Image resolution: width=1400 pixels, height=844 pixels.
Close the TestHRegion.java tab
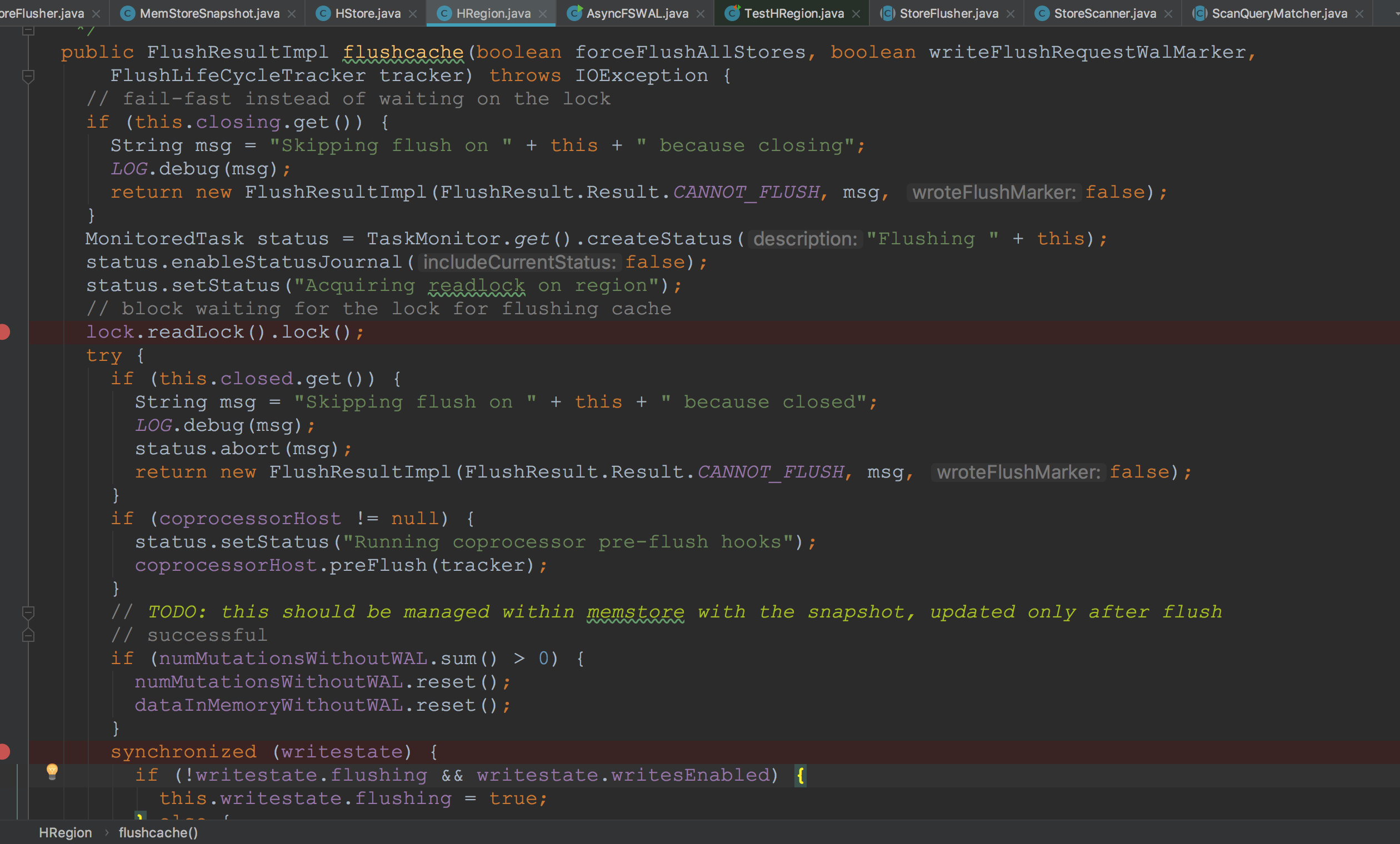tap(856, 14)
